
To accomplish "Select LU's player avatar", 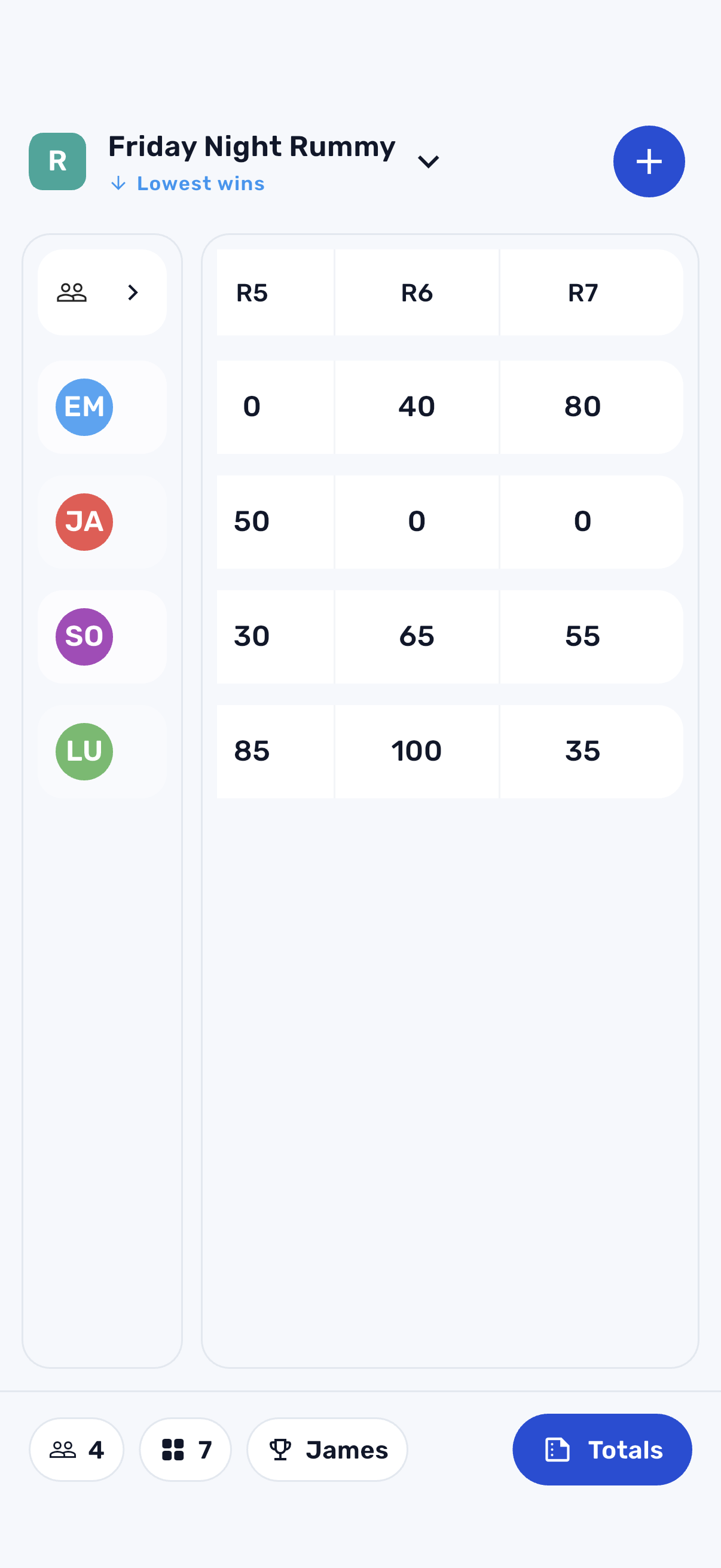I will pyautogui.click(x=84, y=751).
